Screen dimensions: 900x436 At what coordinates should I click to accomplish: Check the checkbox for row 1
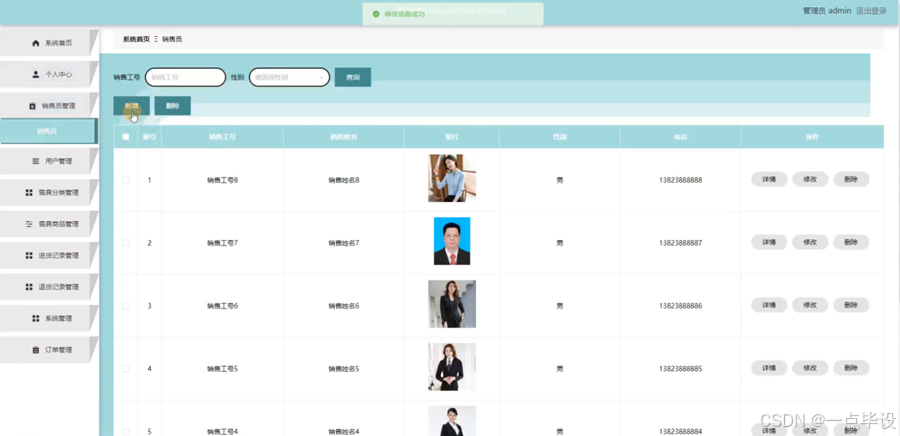126,180
